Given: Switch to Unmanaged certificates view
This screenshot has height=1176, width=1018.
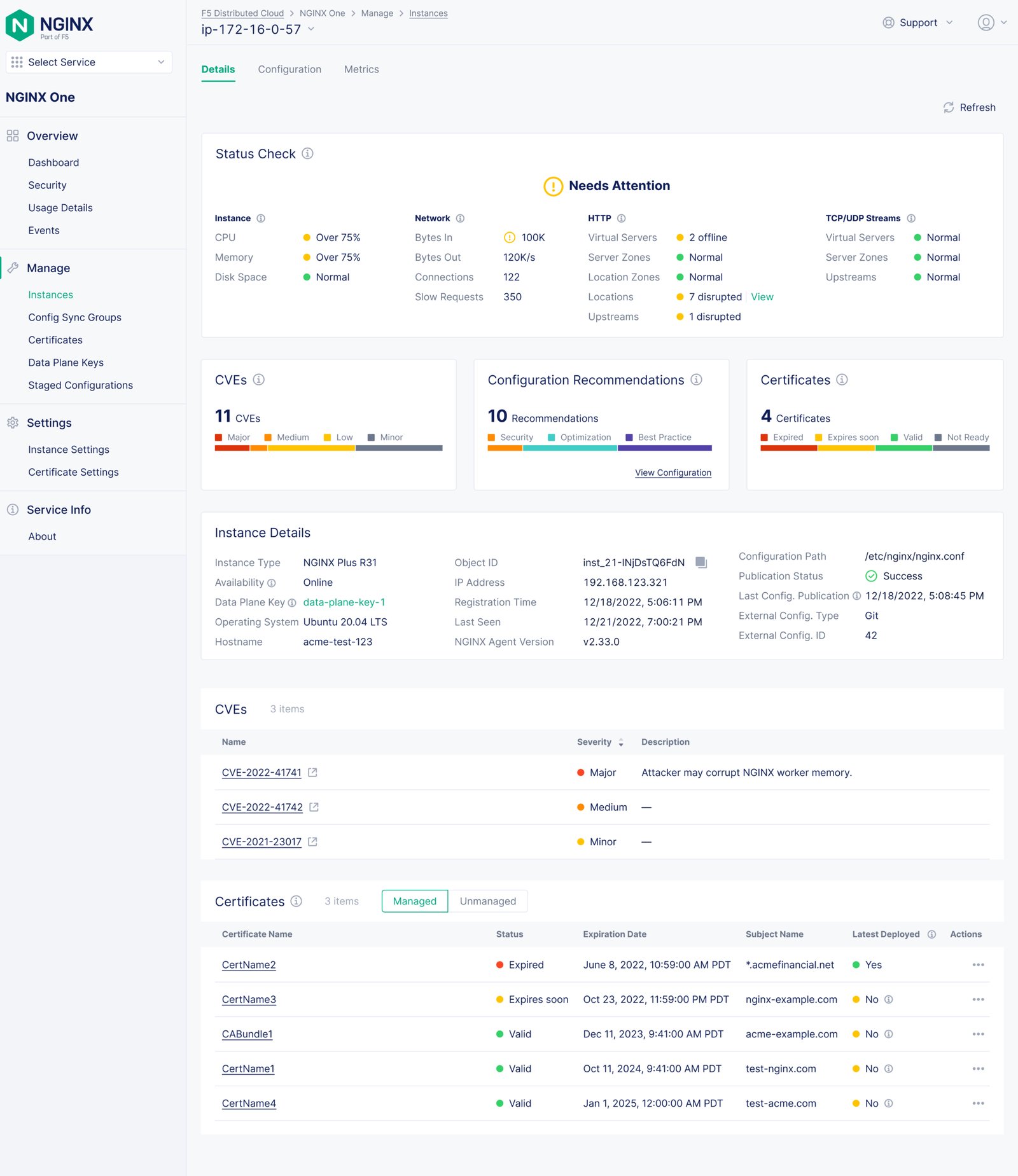Looking at the screenshot, I should [x=487, y=901].
